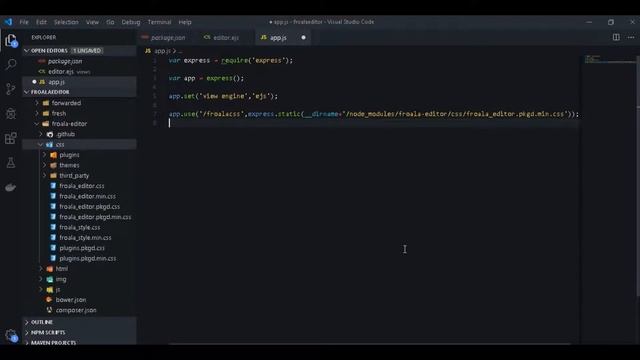
Task: Open the Help menu
Action: (x=185, y=22)
